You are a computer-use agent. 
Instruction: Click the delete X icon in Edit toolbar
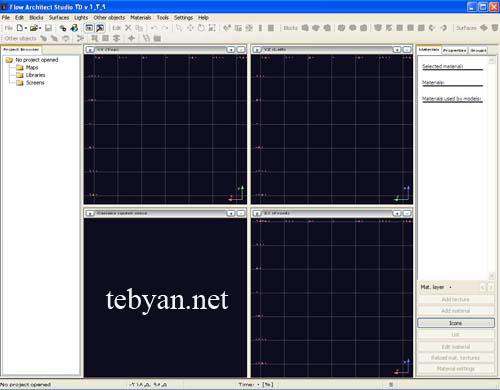(x=128, y=28)
